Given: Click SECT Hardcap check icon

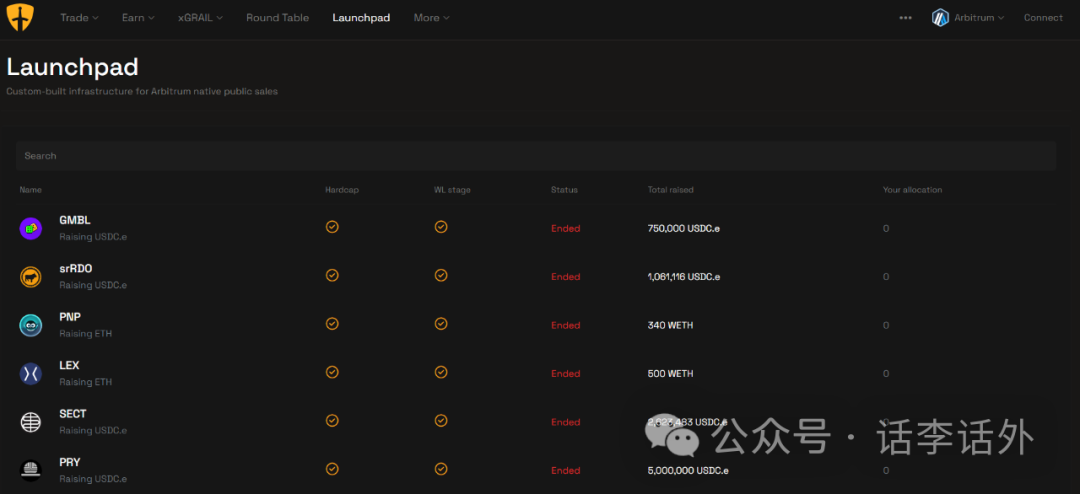Looking at the screenshot, I should pyautogui.click(x=332, y=420).
